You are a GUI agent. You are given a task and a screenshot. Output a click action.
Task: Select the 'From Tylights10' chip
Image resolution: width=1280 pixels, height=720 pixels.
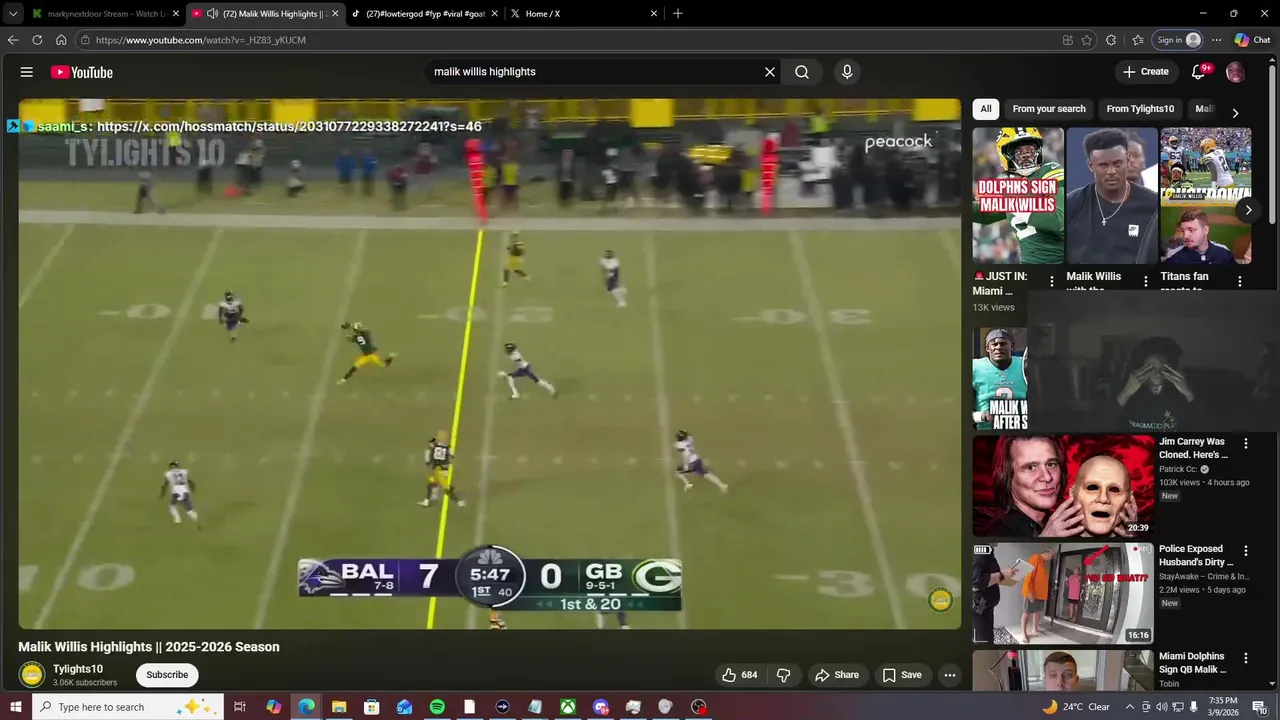click(1140, 109)
